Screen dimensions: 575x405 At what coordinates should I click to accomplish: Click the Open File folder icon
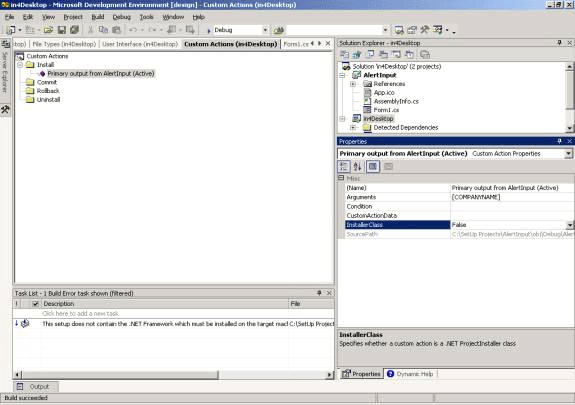click(x=48, y=30)
